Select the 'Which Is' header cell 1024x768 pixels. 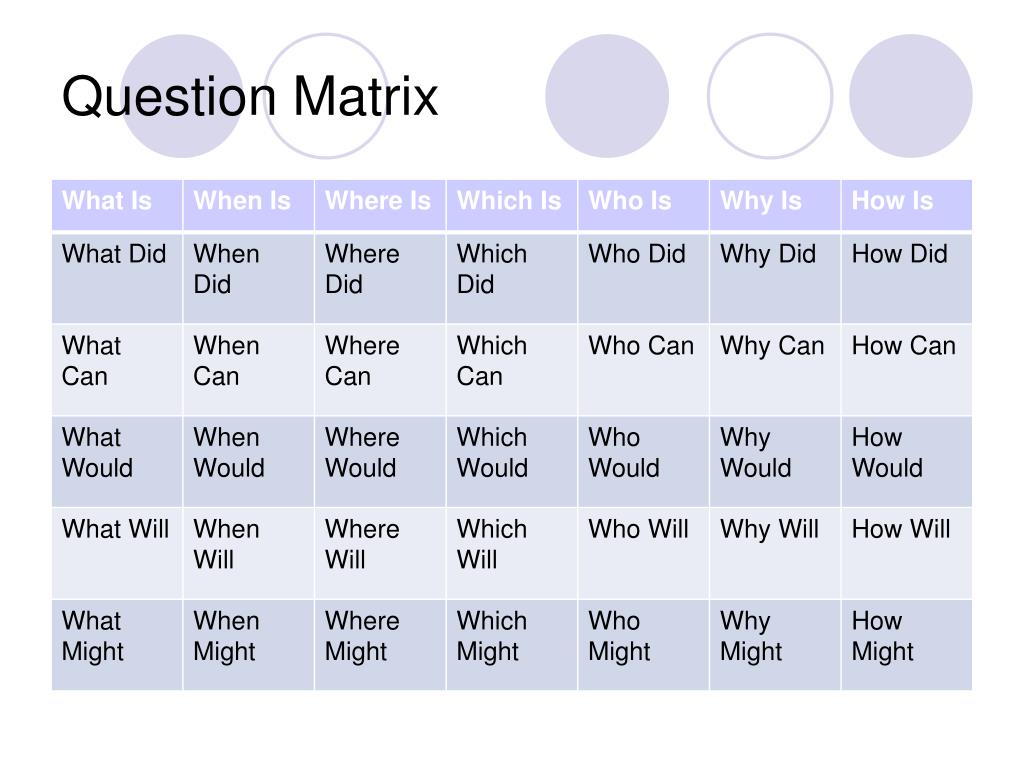pos(512,204)
